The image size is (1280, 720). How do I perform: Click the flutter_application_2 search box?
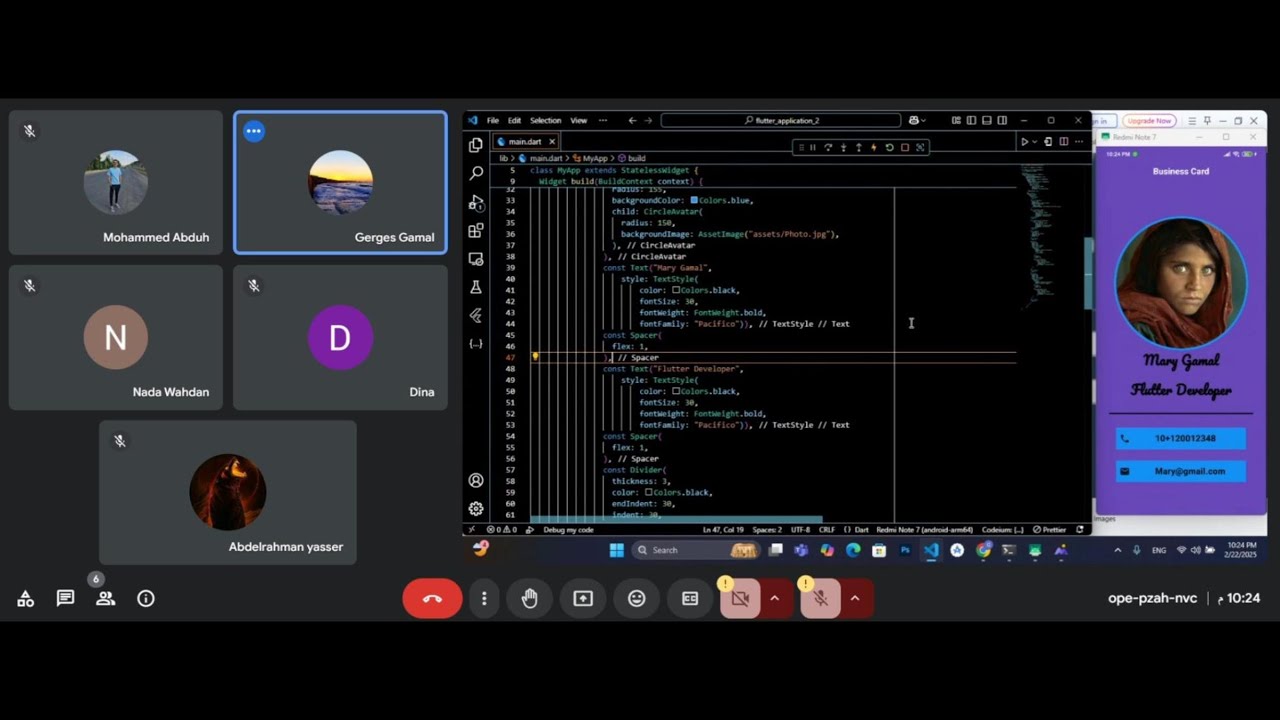781,120
